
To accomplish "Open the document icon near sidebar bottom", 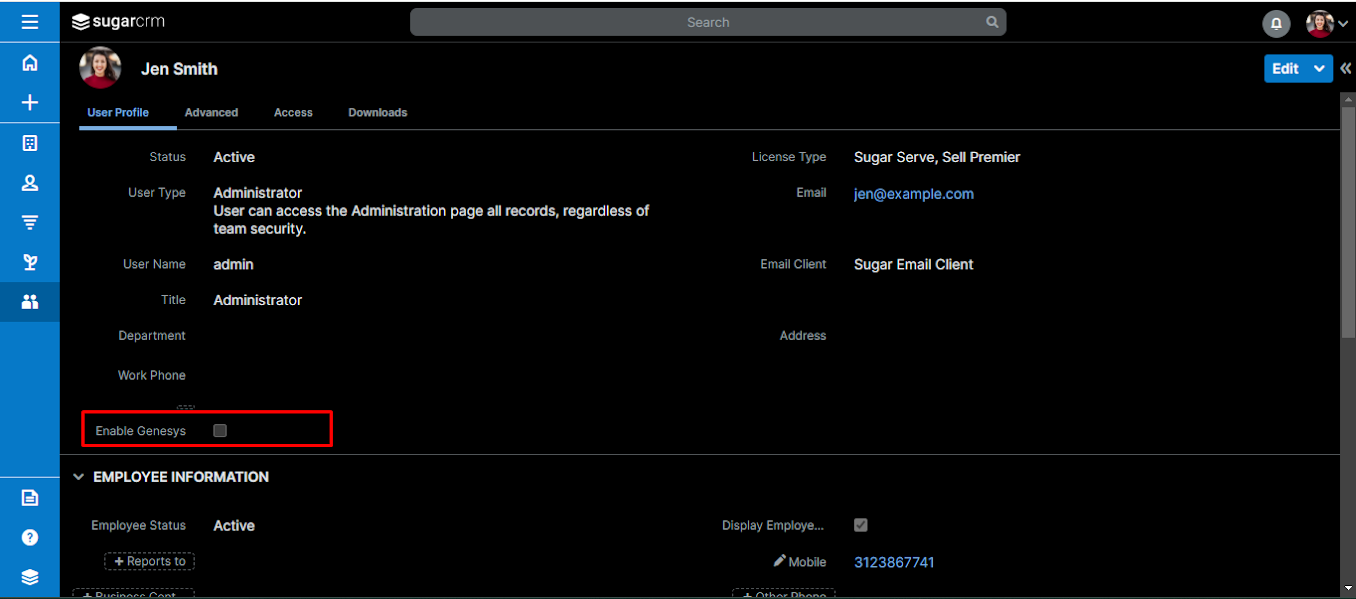I will pos(30,497).
